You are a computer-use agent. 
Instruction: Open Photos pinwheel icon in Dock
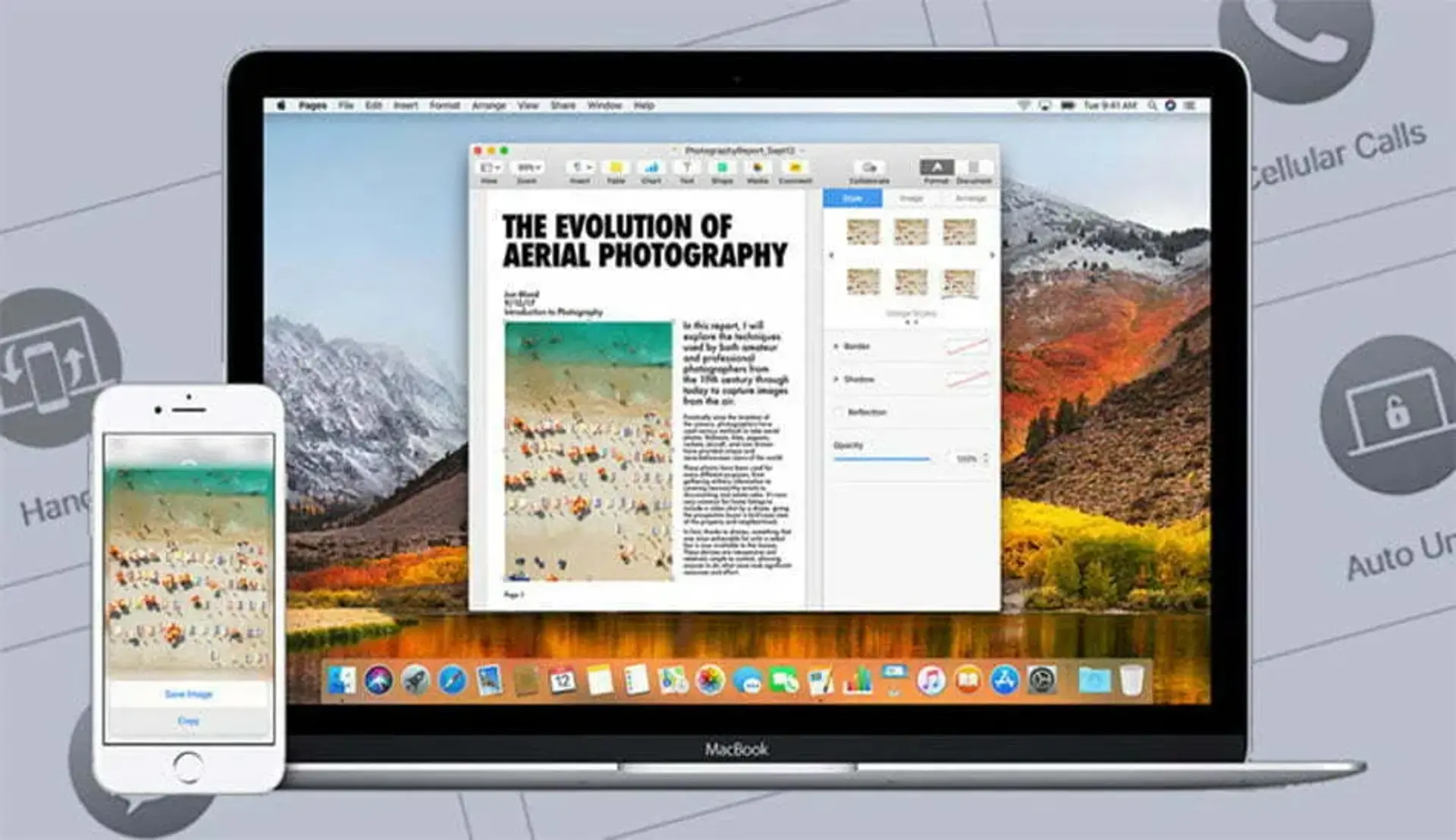(x=710, y=680)
